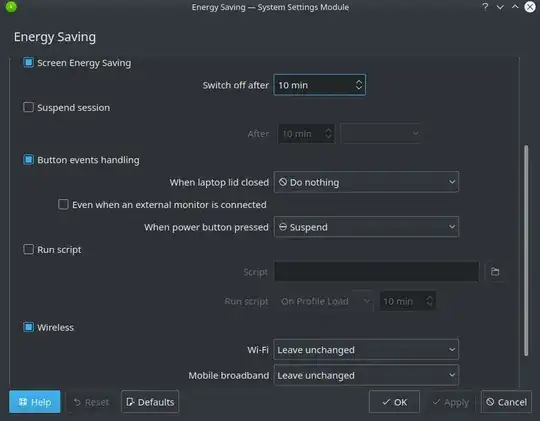Click the Script path input field
The height and width of the screenshot is (421, 540).
point(376,272)
